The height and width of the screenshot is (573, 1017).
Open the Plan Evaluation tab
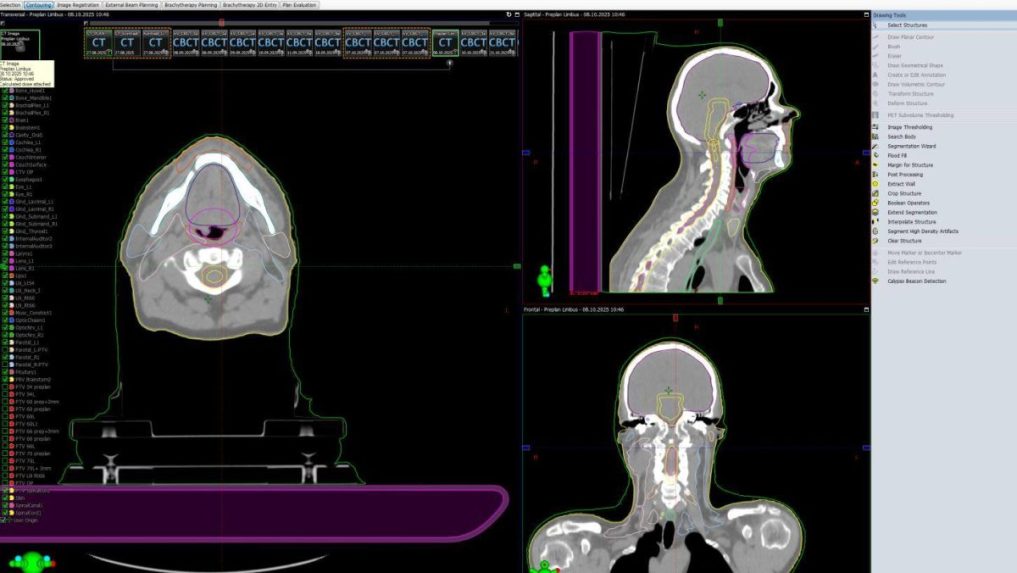[300, 5]
